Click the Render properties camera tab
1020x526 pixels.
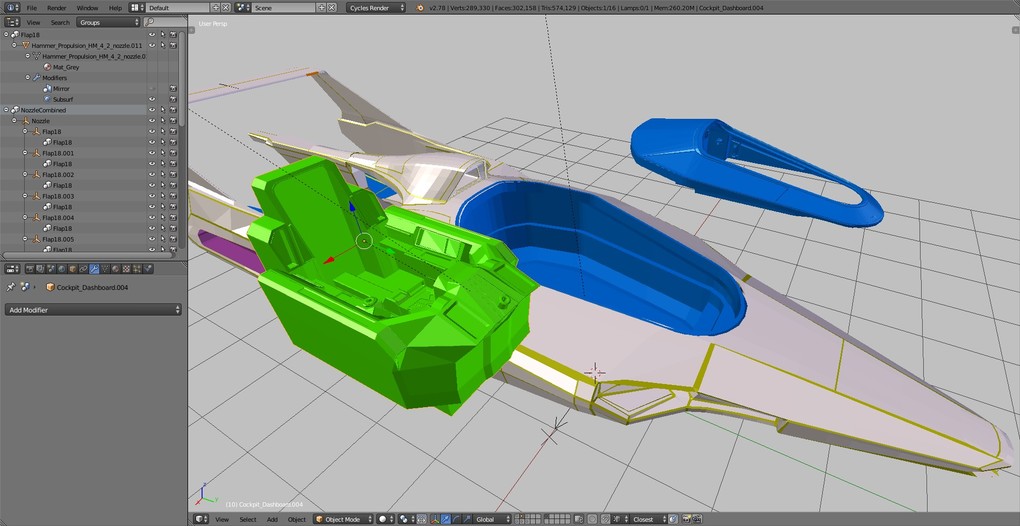click(29, 269)
